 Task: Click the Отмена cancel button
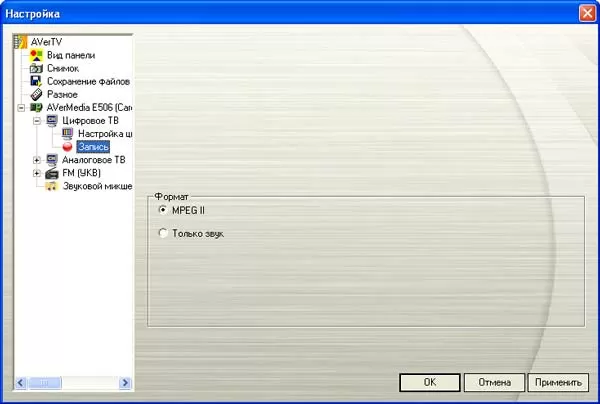(x=494, y=382)
